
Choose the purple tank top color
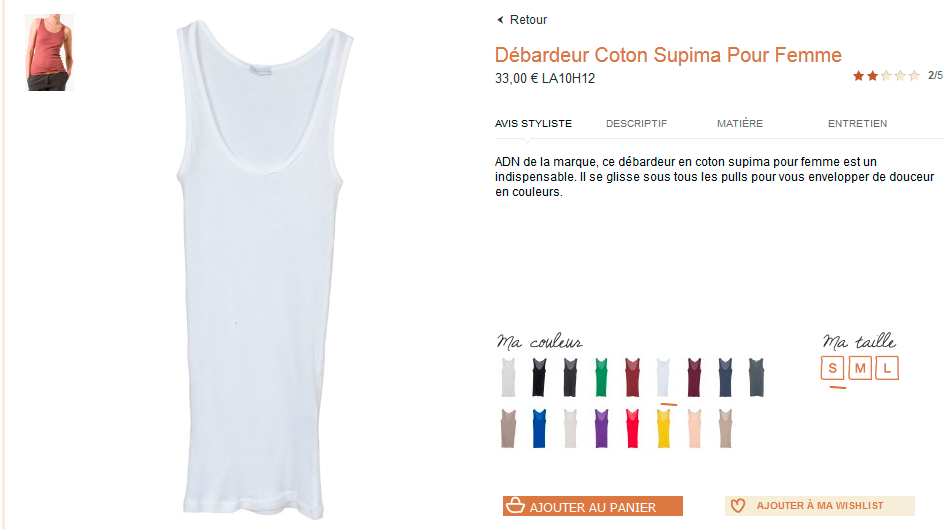click(x=601, y=428)
